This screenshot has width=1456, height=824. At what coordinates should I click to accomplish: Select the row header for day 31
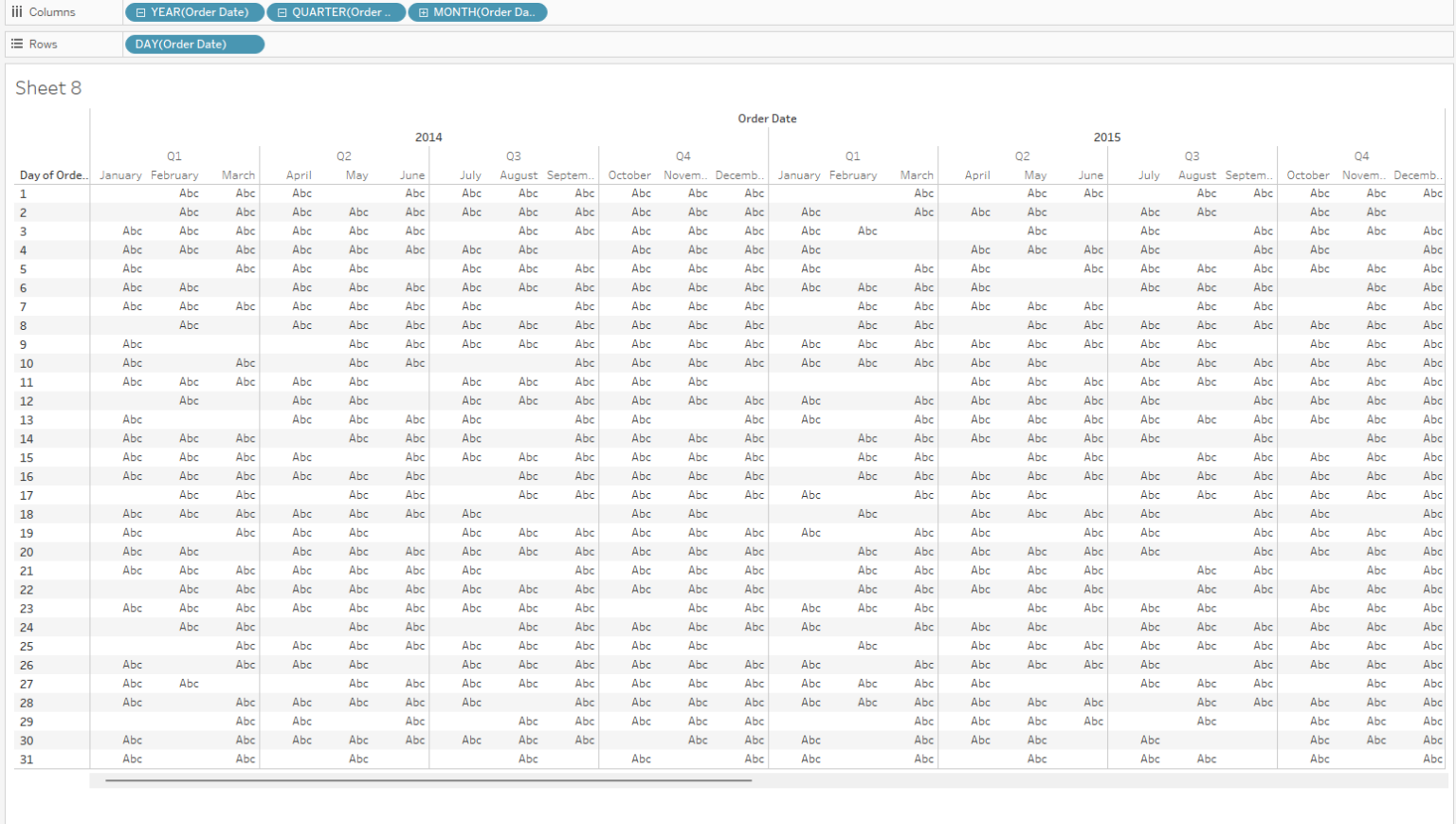(27, 759)
